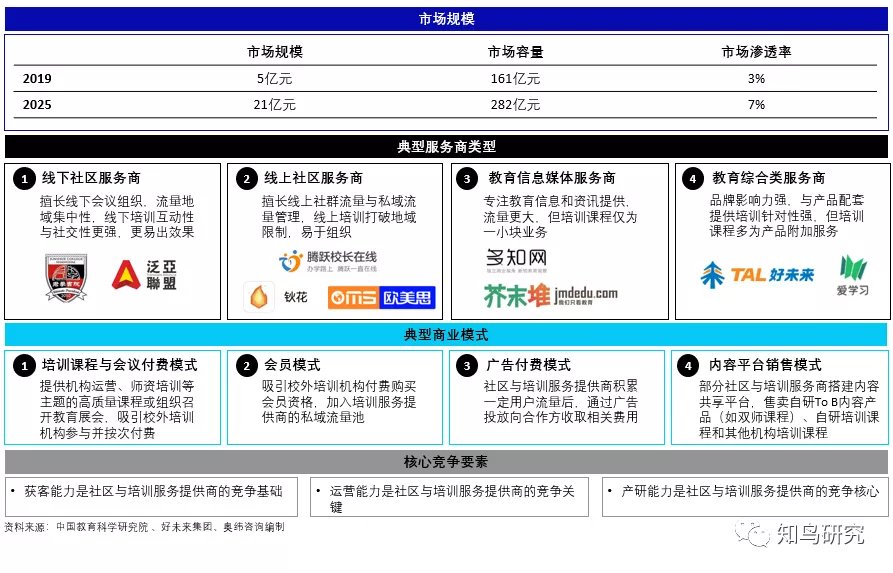
Task: Click the cyan 典型商业模式 header bar
Action: click(446, 335)
